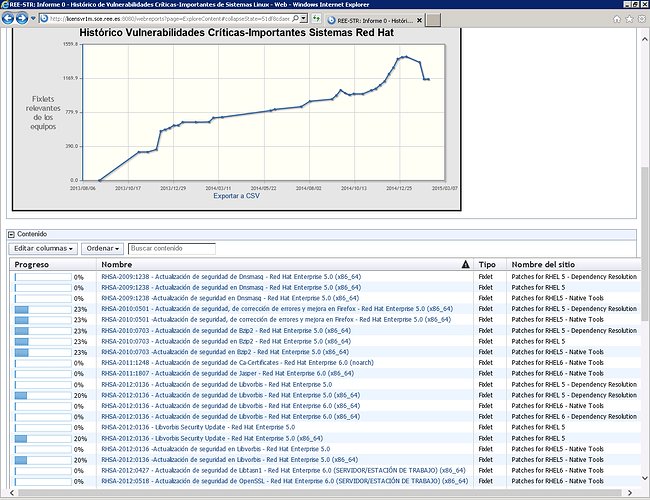Go forward with browser Forward arrow
Image resolution: width=650 pixels, height=500 pixels.
point(22,18)
